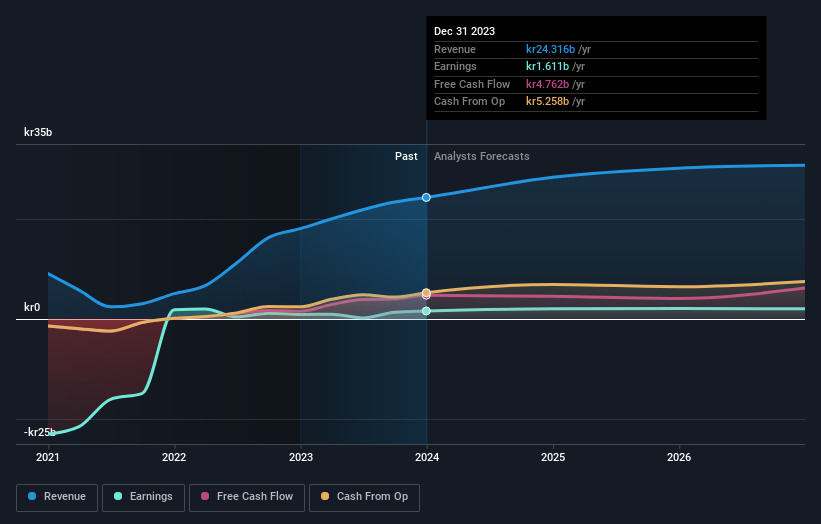821x524 pixels.
Task: Select the Revenue data point at 2024
Action: [x=426, y=197]
